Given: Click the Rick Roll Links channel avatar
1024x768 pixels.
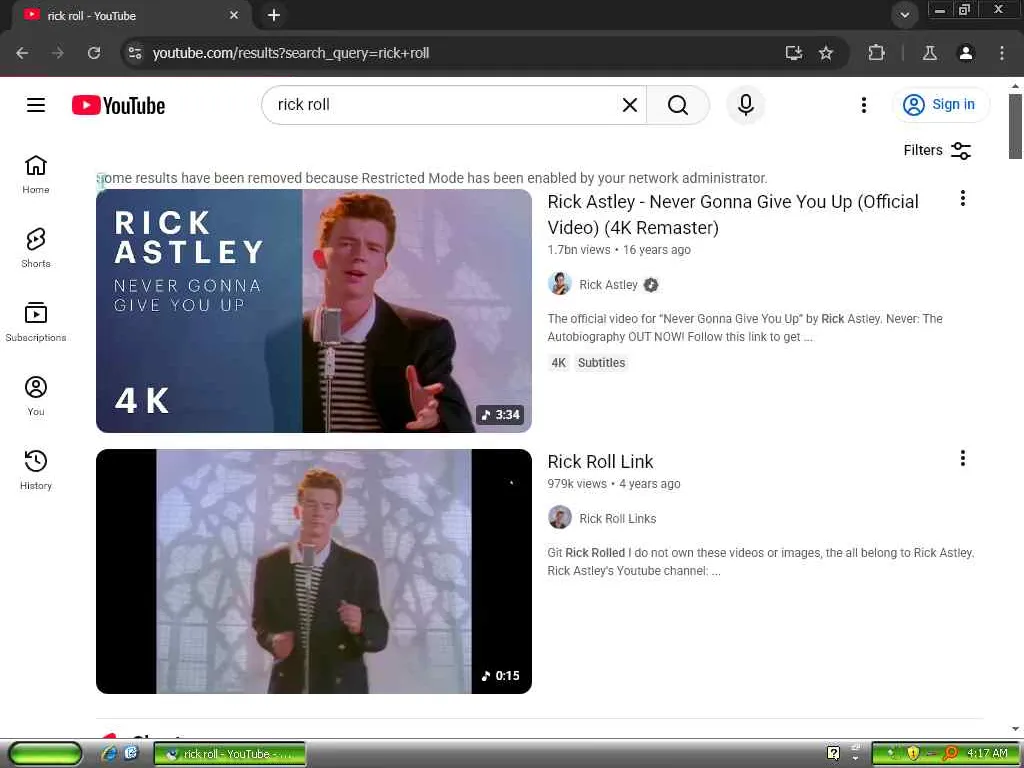Looking at the screenshot, I should [x=560, y=518].
